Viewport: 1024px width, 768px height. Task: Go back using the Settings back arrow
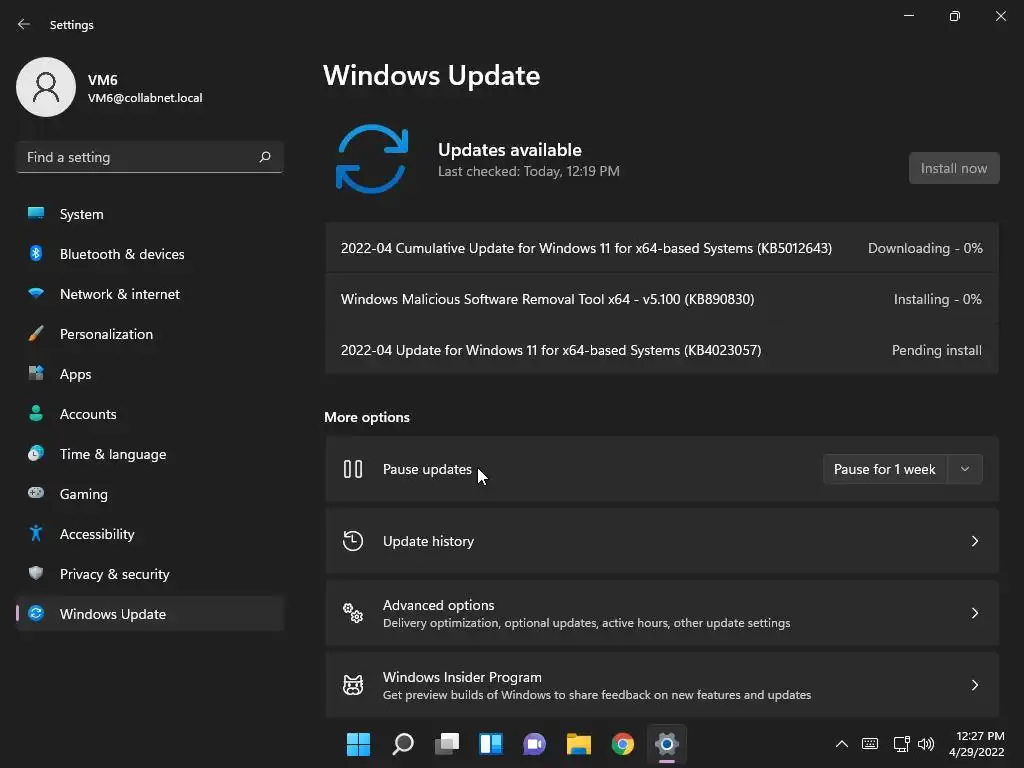(x=24, y=24)
